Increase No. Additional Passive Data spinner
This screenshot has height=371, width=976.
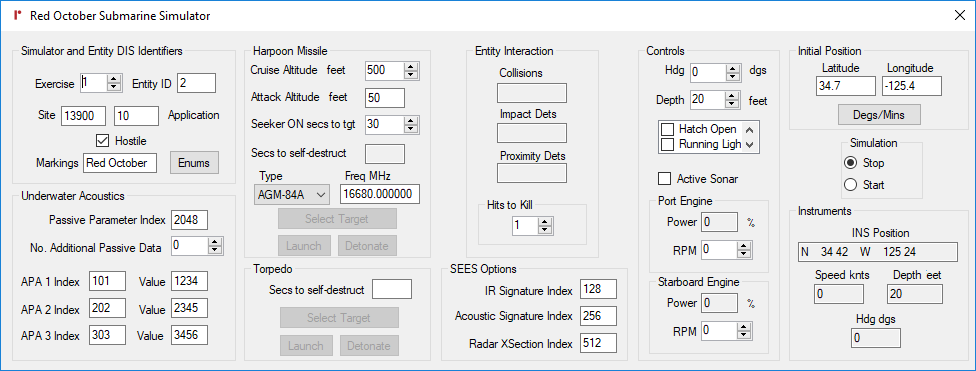pos(215,243)
